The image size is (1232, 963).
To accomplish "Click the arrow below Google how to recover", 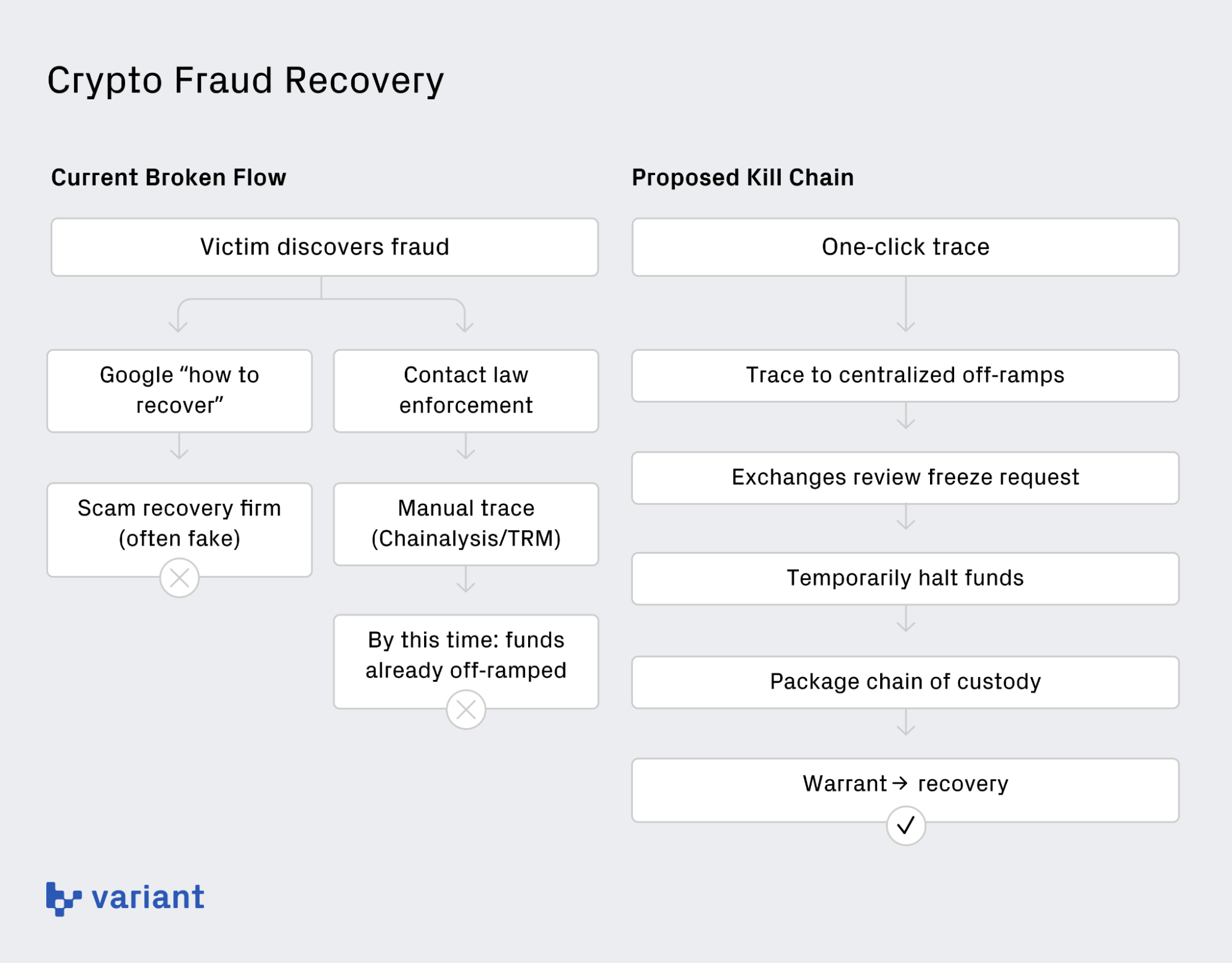I will pos(179,446).
